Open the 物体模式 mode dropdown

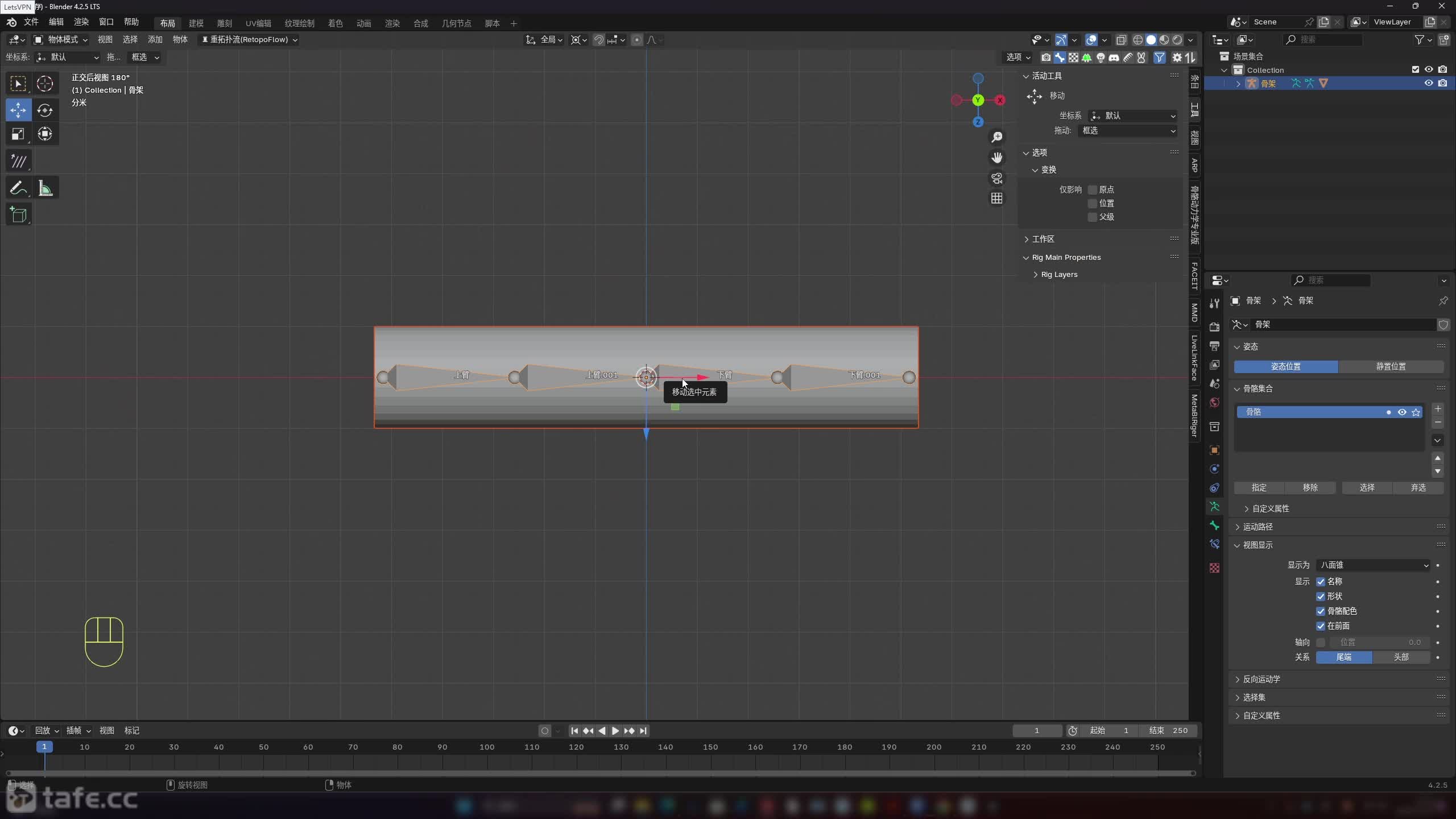click(x=61, y=39)
